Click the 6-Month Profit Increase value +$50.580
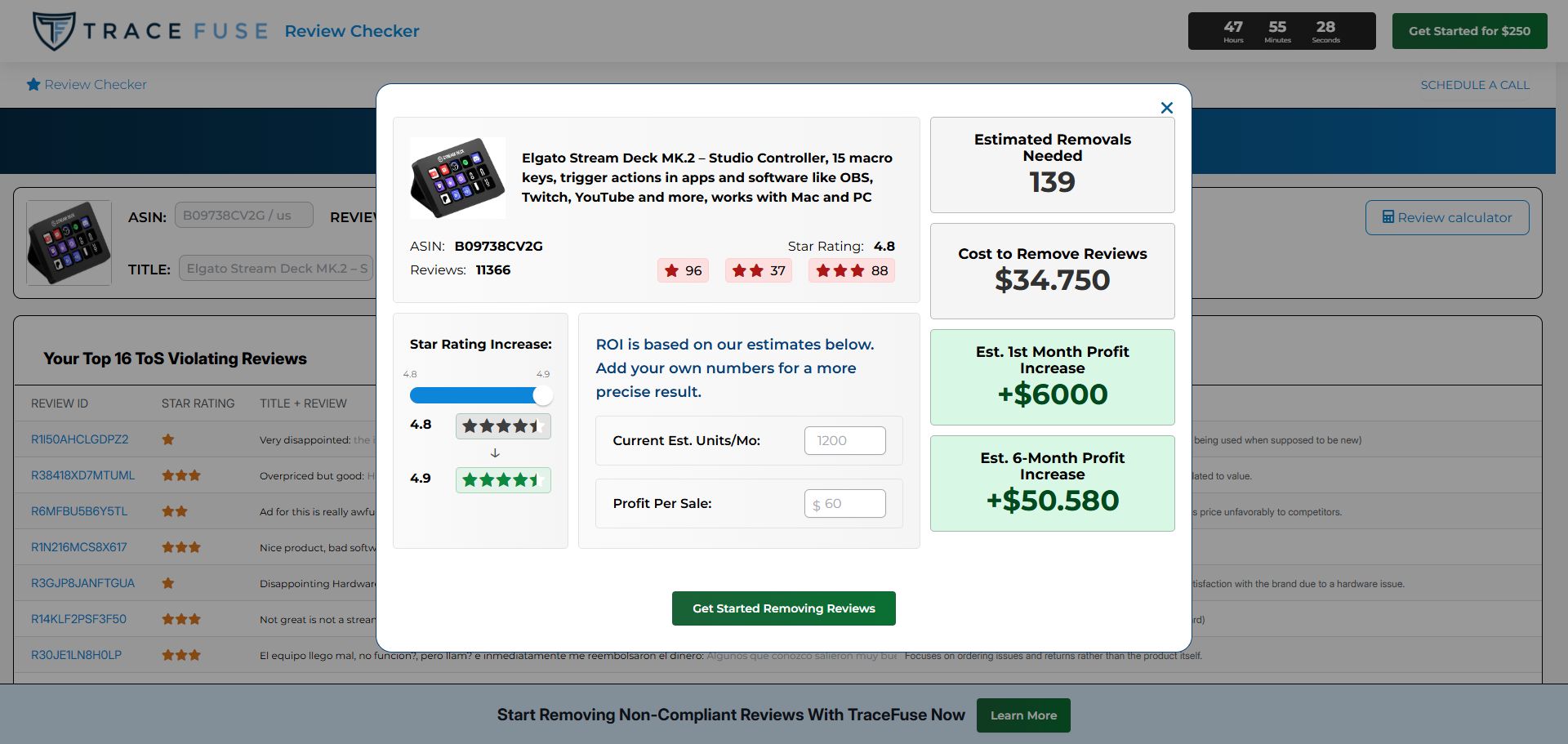 1052,501
